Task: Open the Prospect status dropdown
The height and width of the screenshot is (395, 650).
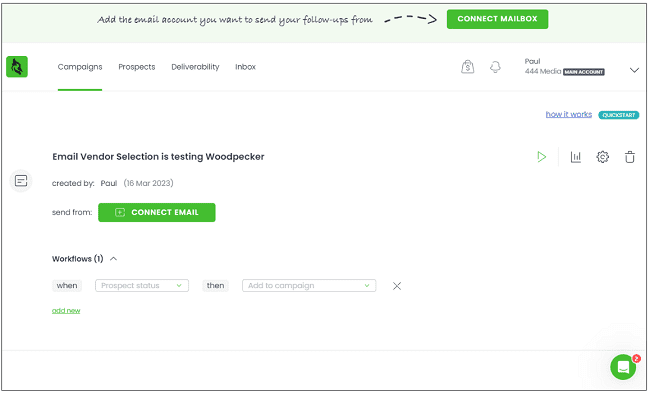Action: point(142,286)
